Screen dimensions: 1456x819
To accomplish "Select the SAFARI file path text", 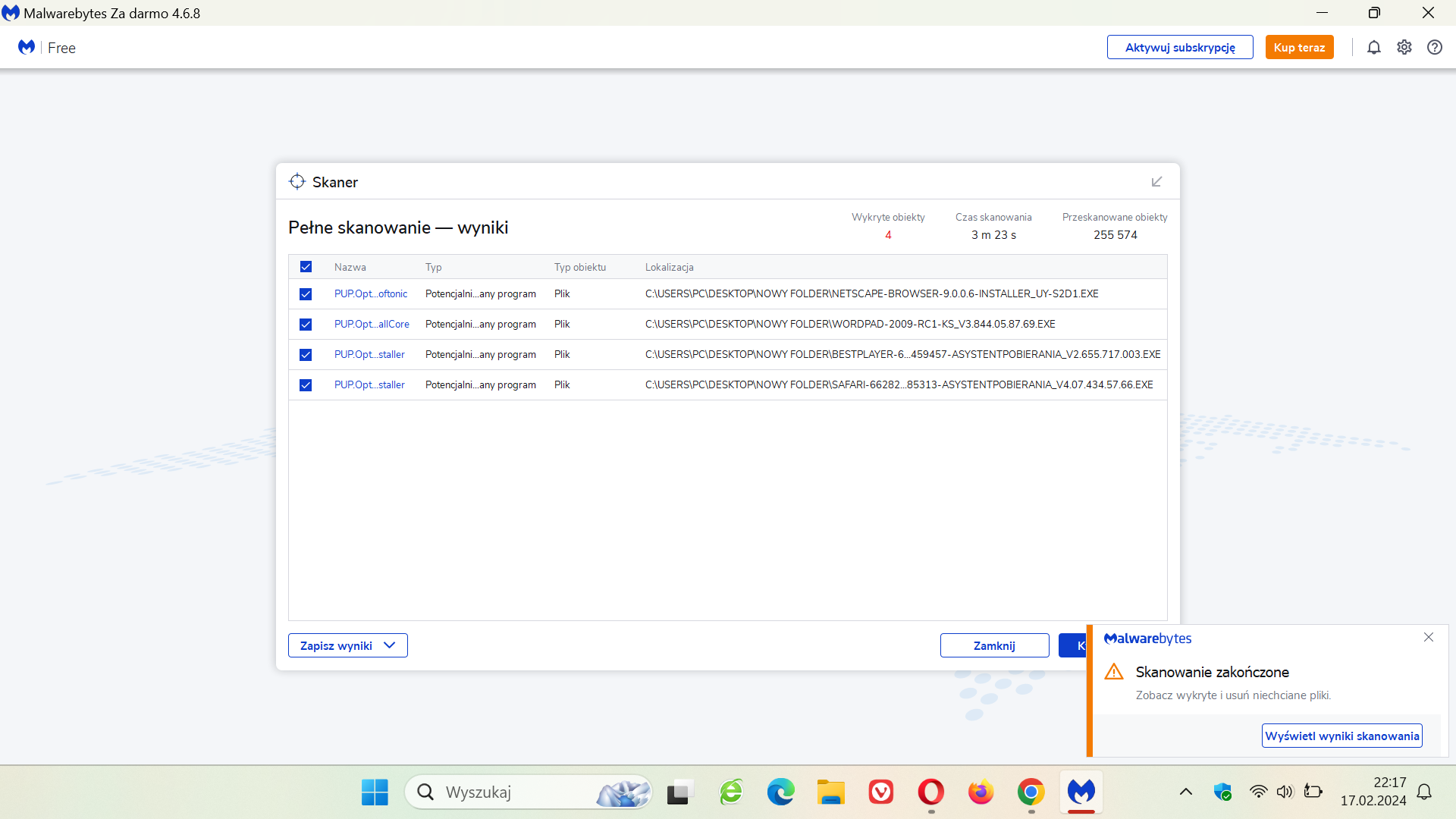I will pos(899,385).
